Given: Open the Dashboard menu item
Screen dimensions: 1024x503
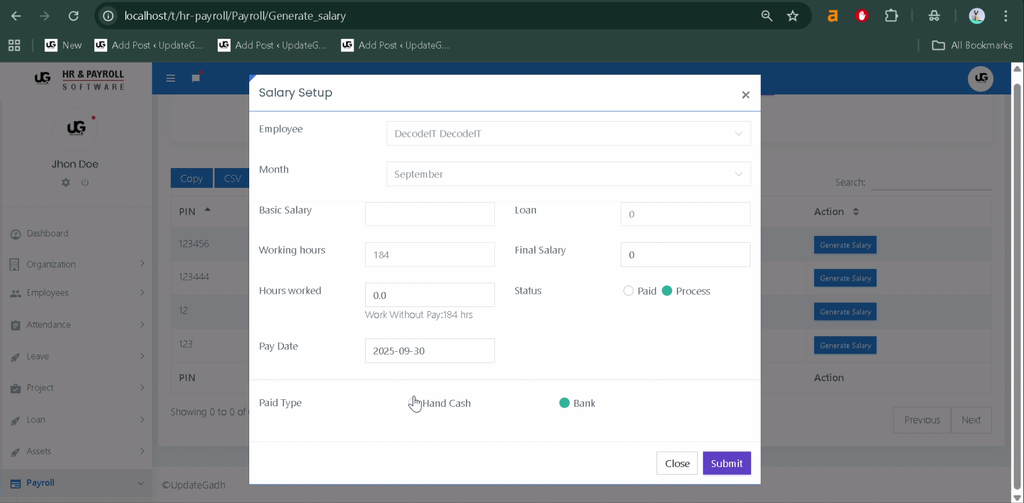Looking at the screenshot, I should [x=47, y=233].
